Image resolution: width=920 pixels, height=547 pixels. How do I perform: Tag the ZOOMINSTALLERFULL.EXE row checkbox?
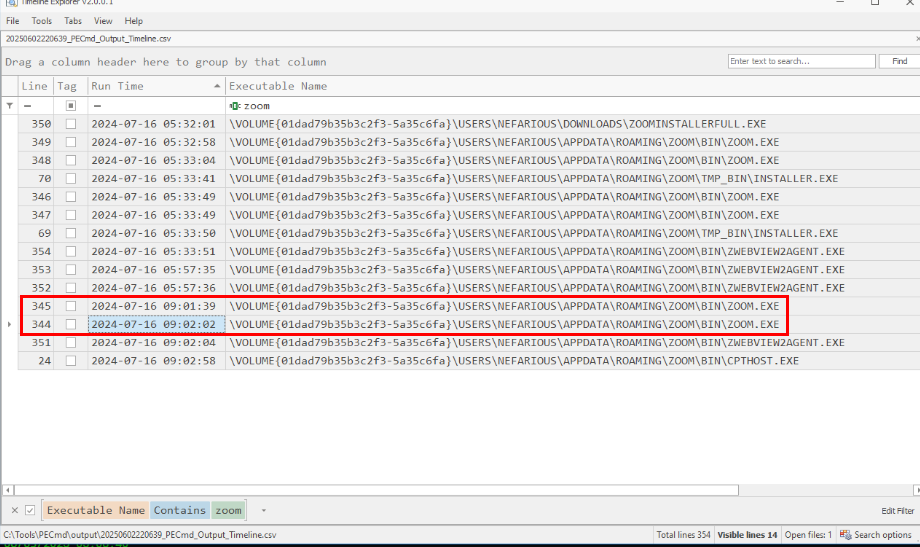(70, 124)
